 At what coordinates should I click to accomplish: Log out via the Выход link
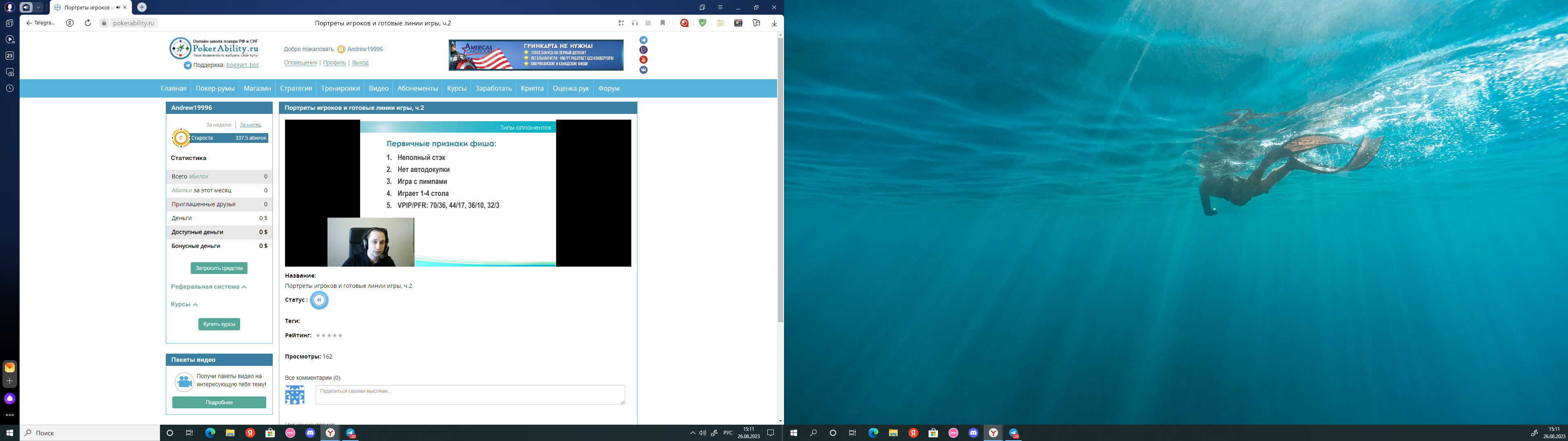pos(360,63)
